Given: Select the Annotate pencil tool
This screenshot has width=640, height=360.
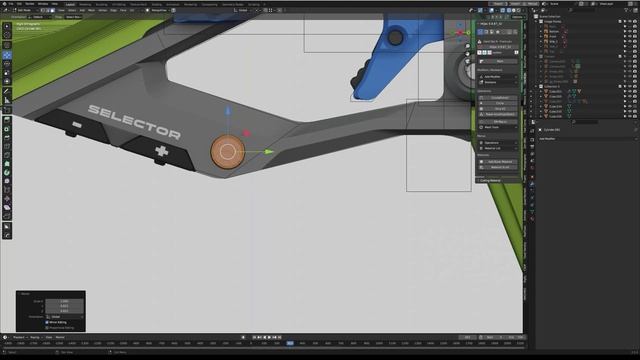Looking at the screenshot, I should [x=7, y=91].
